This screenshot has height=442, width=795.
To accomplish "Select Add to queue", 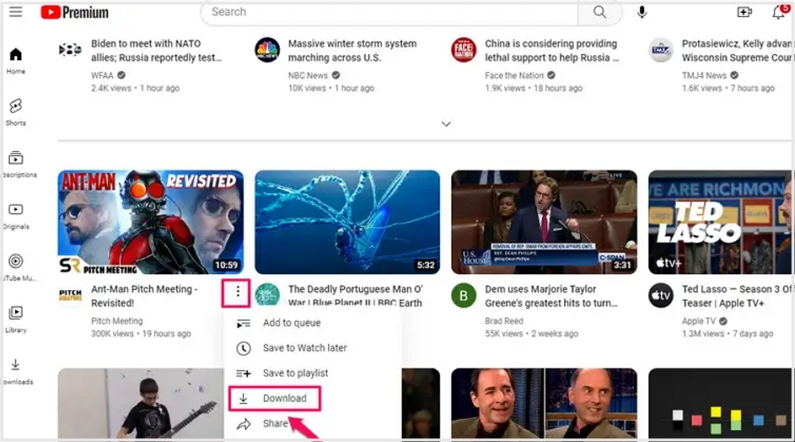I will point(312,323).
